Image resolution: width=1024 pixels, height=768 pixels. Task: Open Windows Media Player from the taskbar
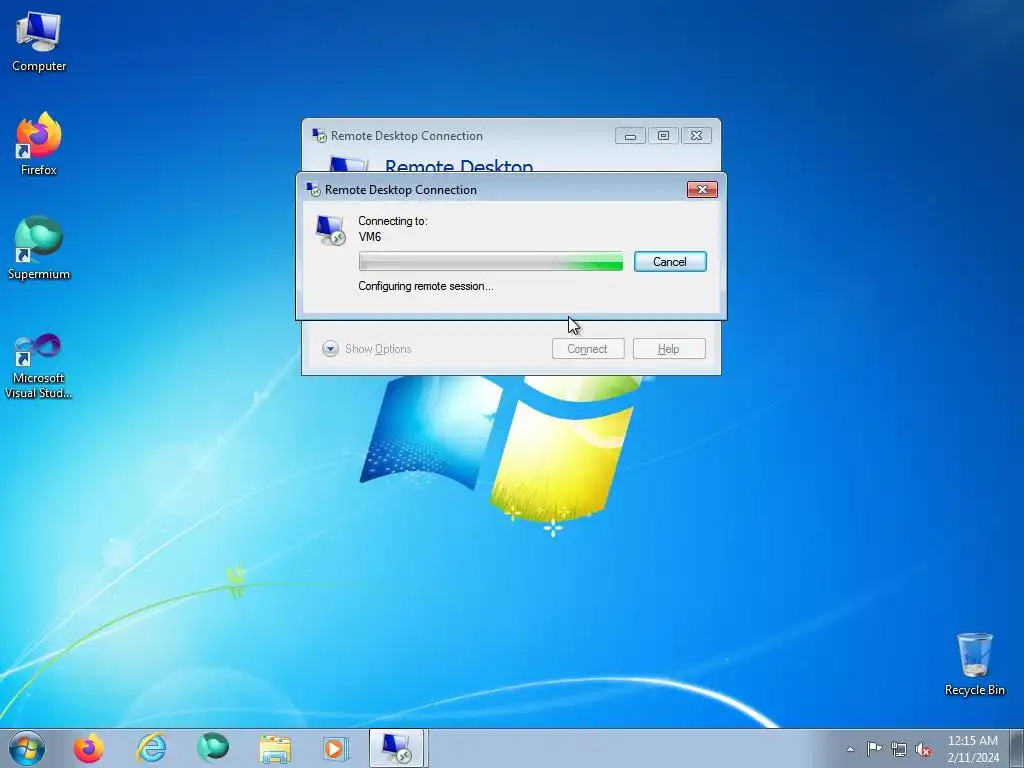(x=336, y=748)
